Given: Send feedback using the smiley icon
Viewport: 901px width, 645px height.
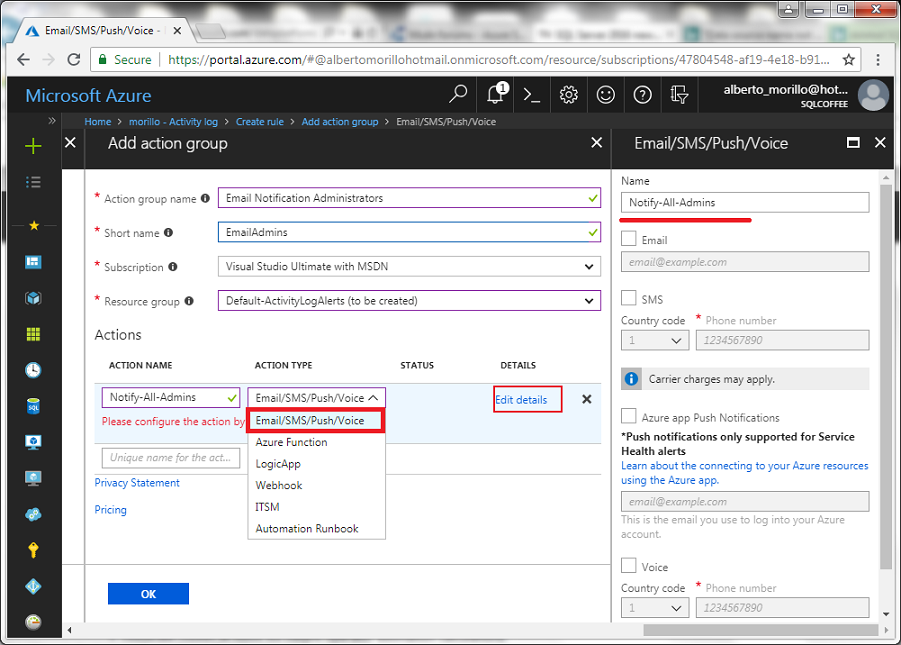Looking at the screenshot, I should pyautogui.click(x=605, y=95).
